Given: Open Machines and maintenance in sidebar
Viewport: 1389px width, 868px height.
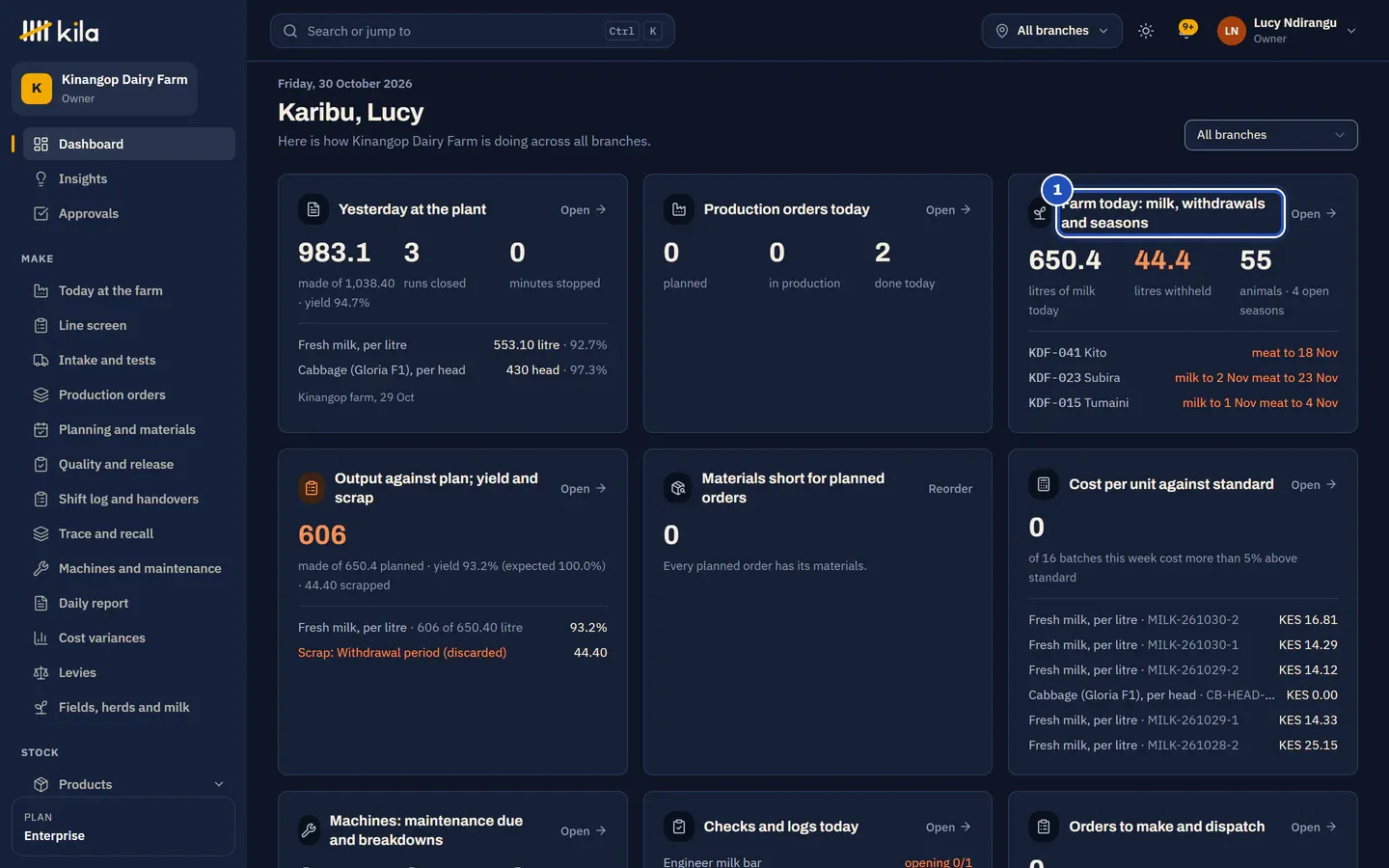Looking at the screenshot, I should [129, 568].
